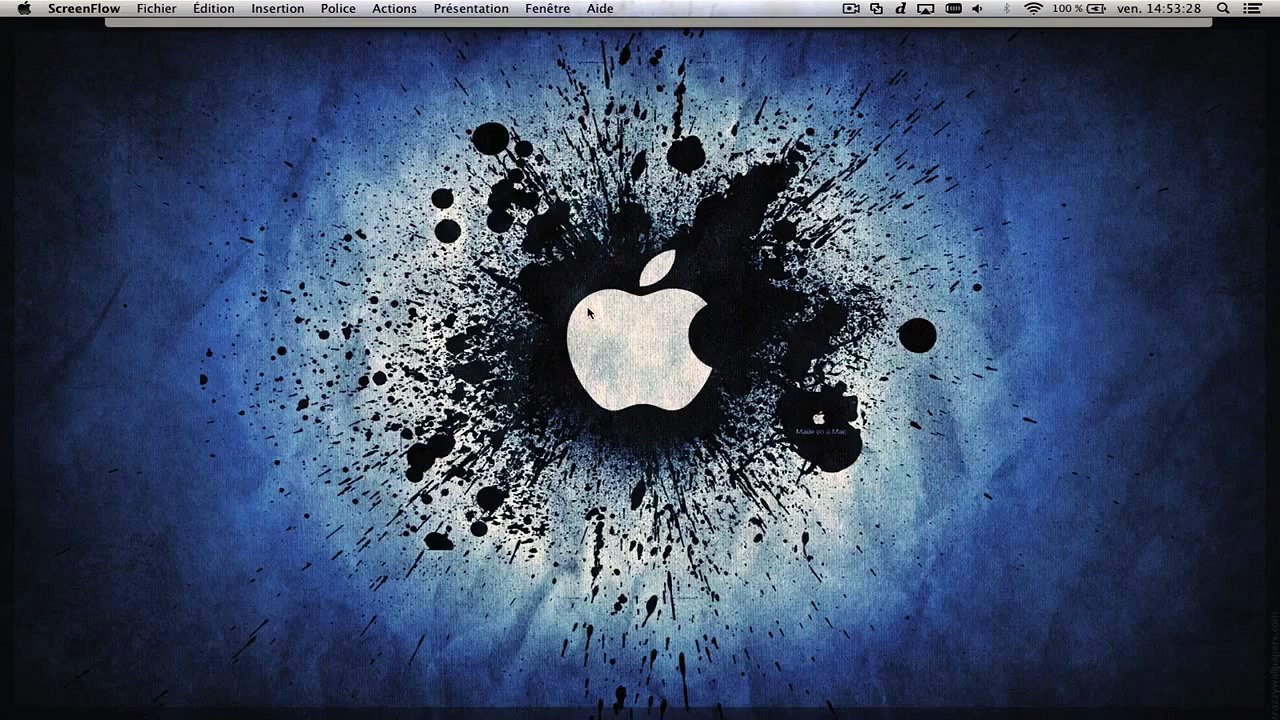This screenshot has height=720, width=1280.
Task: Open the ScreenFlow application menu
Action: point(84,8)
